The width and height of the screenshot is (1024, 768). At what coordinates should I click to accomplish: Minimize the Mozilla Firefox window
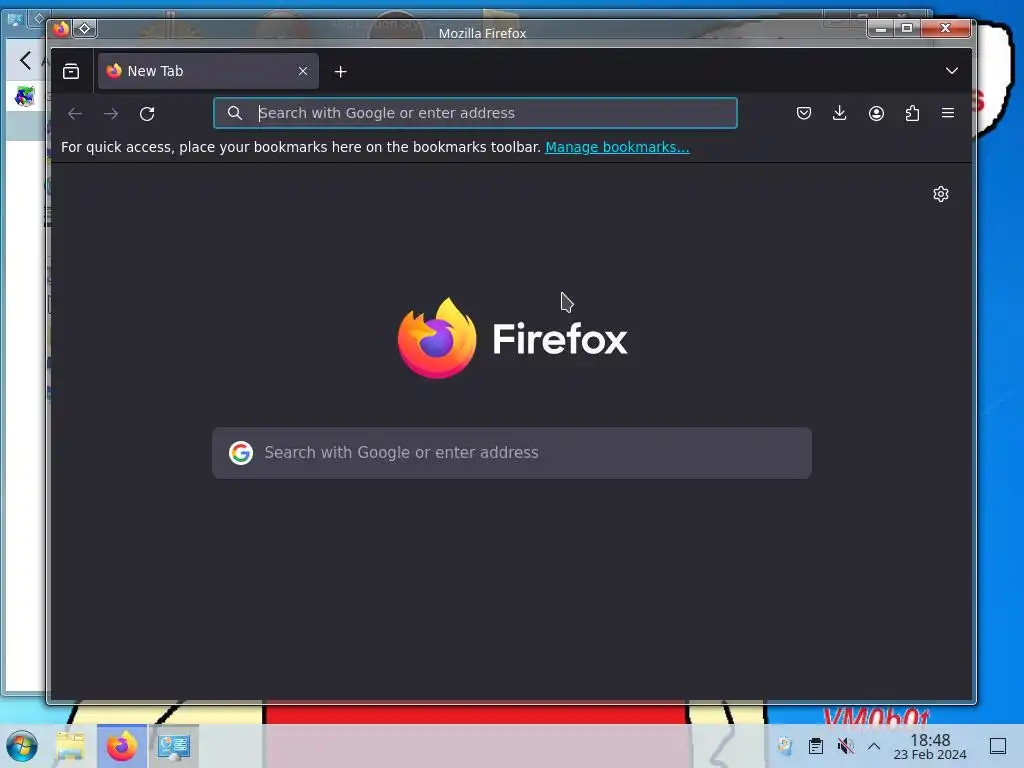(x=880, y=28)
